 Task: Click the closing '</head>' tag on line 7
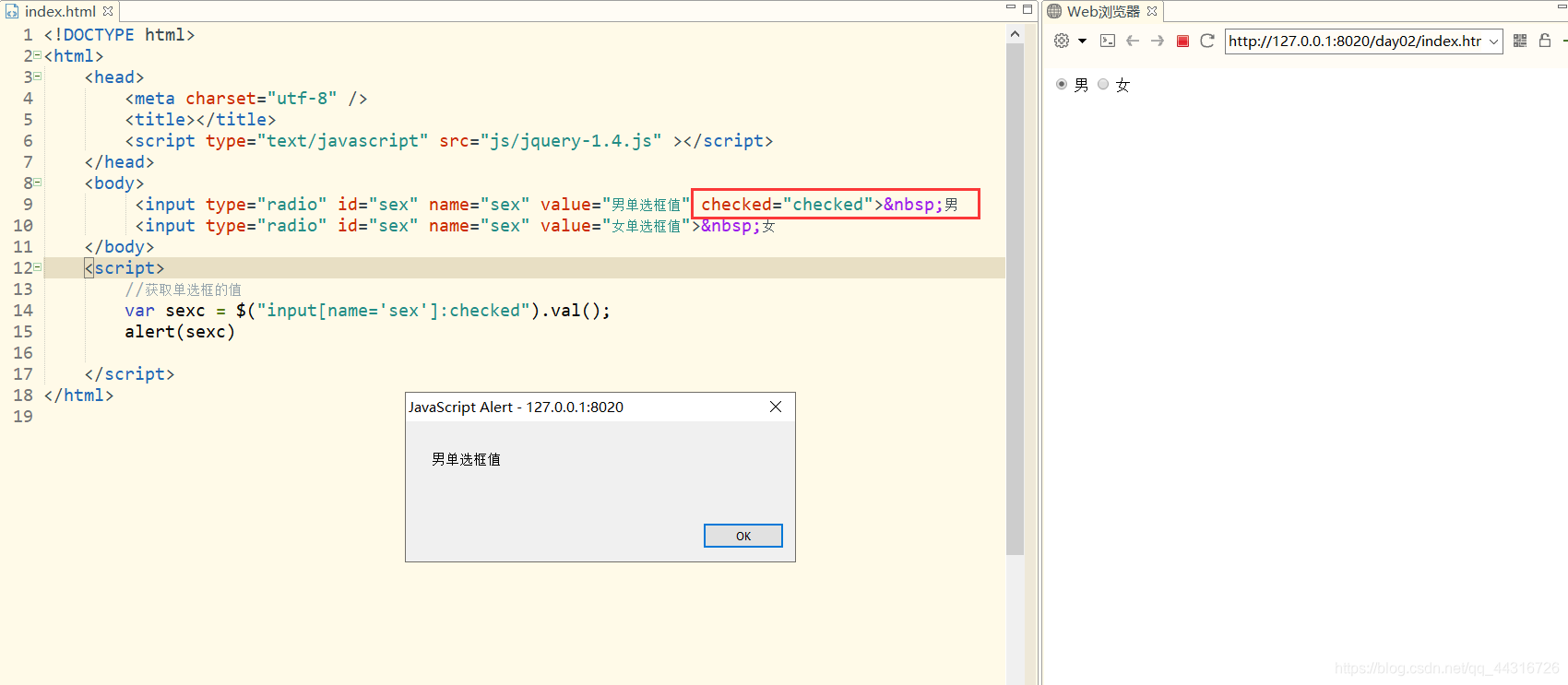[x=119, y=162]
